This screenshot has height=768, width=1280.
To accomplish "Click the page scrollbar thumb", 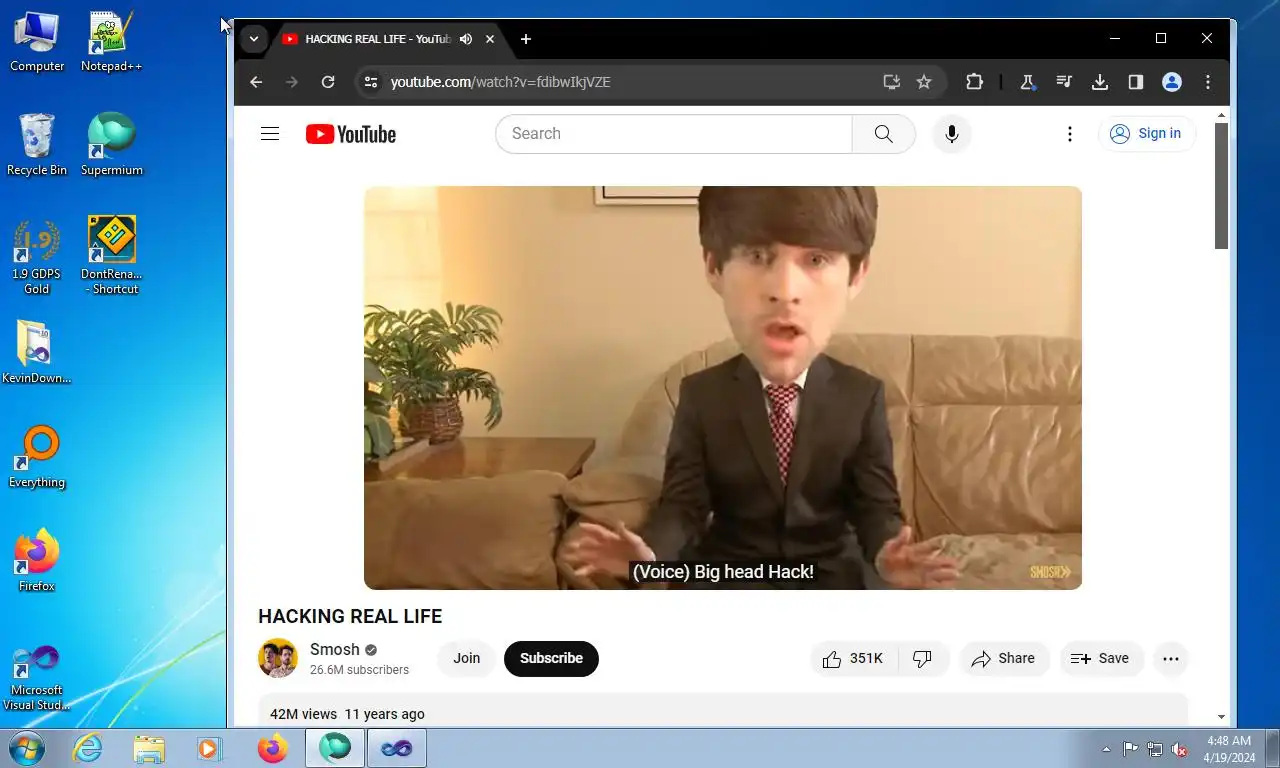I will click(x=1221, y=186).
